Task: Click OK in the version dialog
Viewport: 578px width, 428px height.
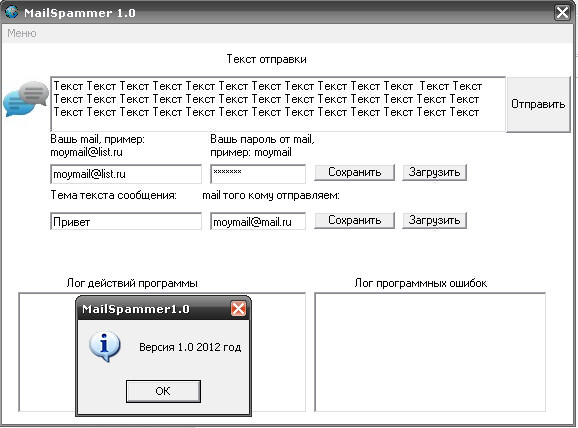Action: click(163, 391)
